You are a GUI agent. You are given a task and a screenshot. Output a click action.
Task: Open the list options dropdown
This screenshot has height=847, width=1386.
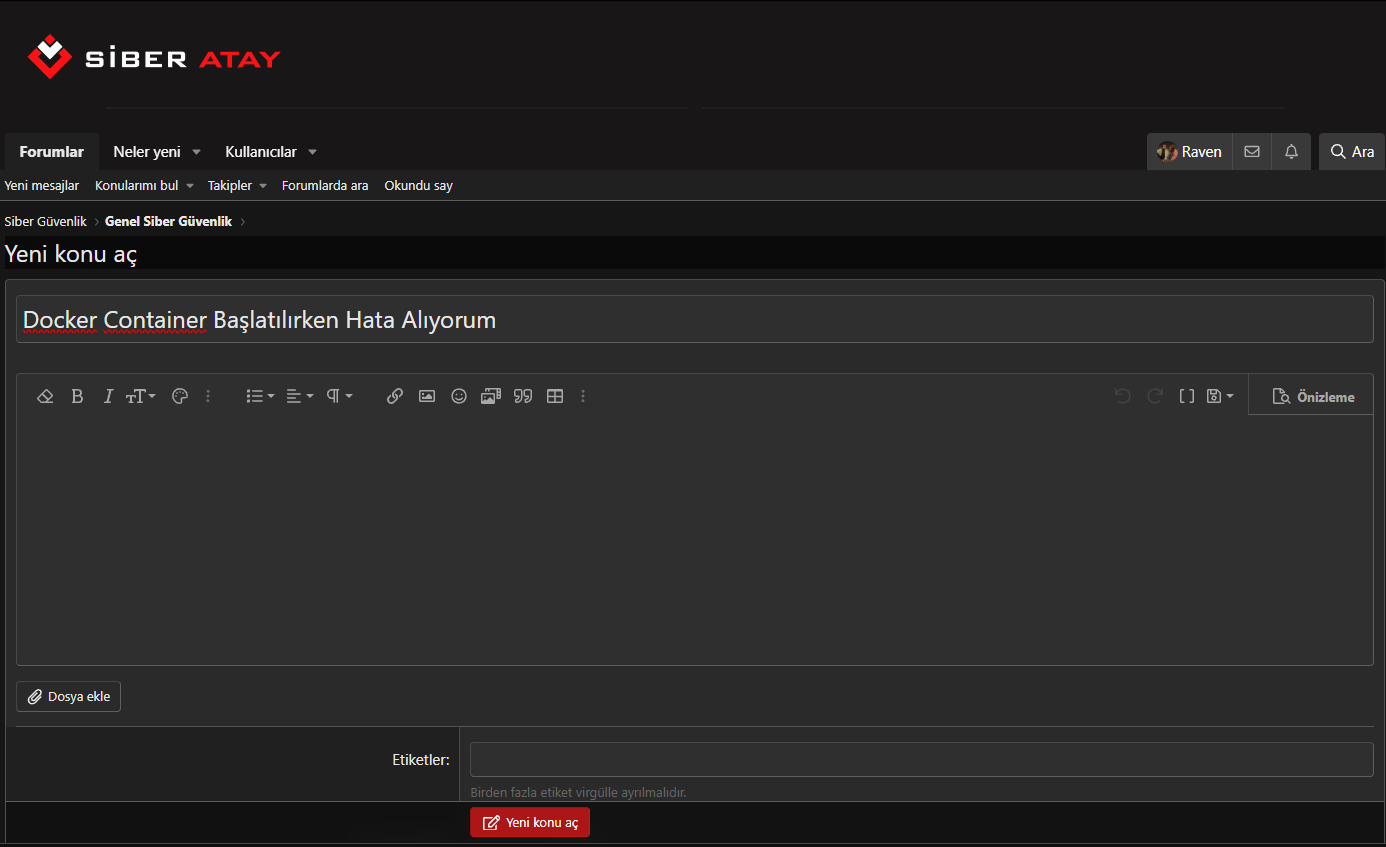click(260, 396)
